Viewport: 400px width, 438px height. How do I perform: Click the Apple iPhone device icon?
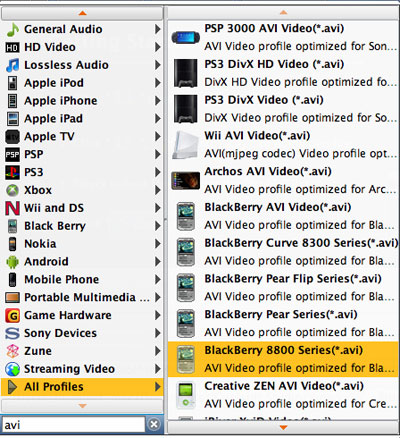point(12,101)
